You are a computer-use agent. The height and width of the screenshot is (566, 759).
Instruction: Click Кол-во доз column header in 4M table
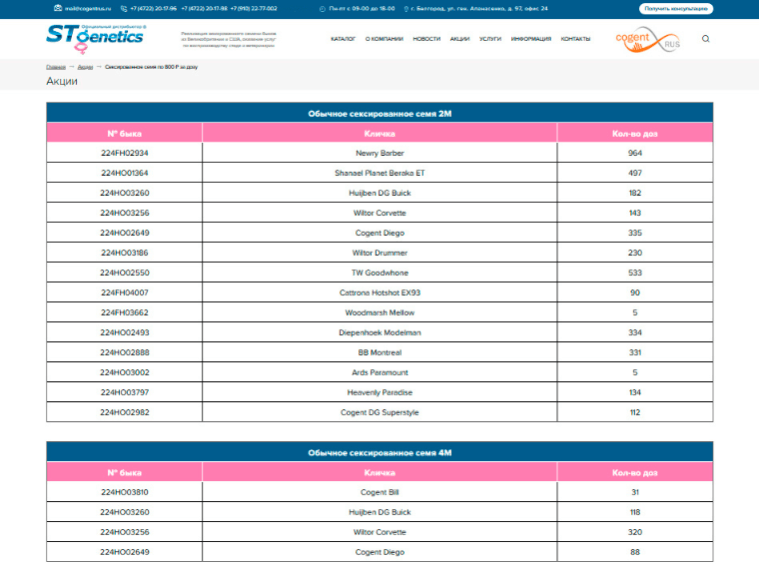(635, 473)
